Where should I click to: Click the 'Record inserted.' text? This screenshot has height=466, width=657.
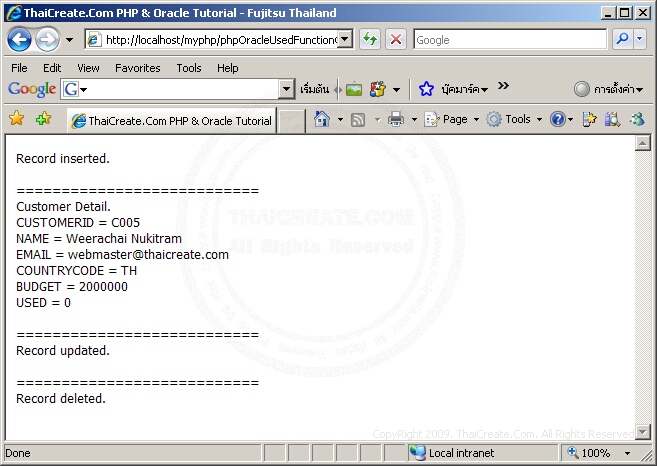coord(63,158)
